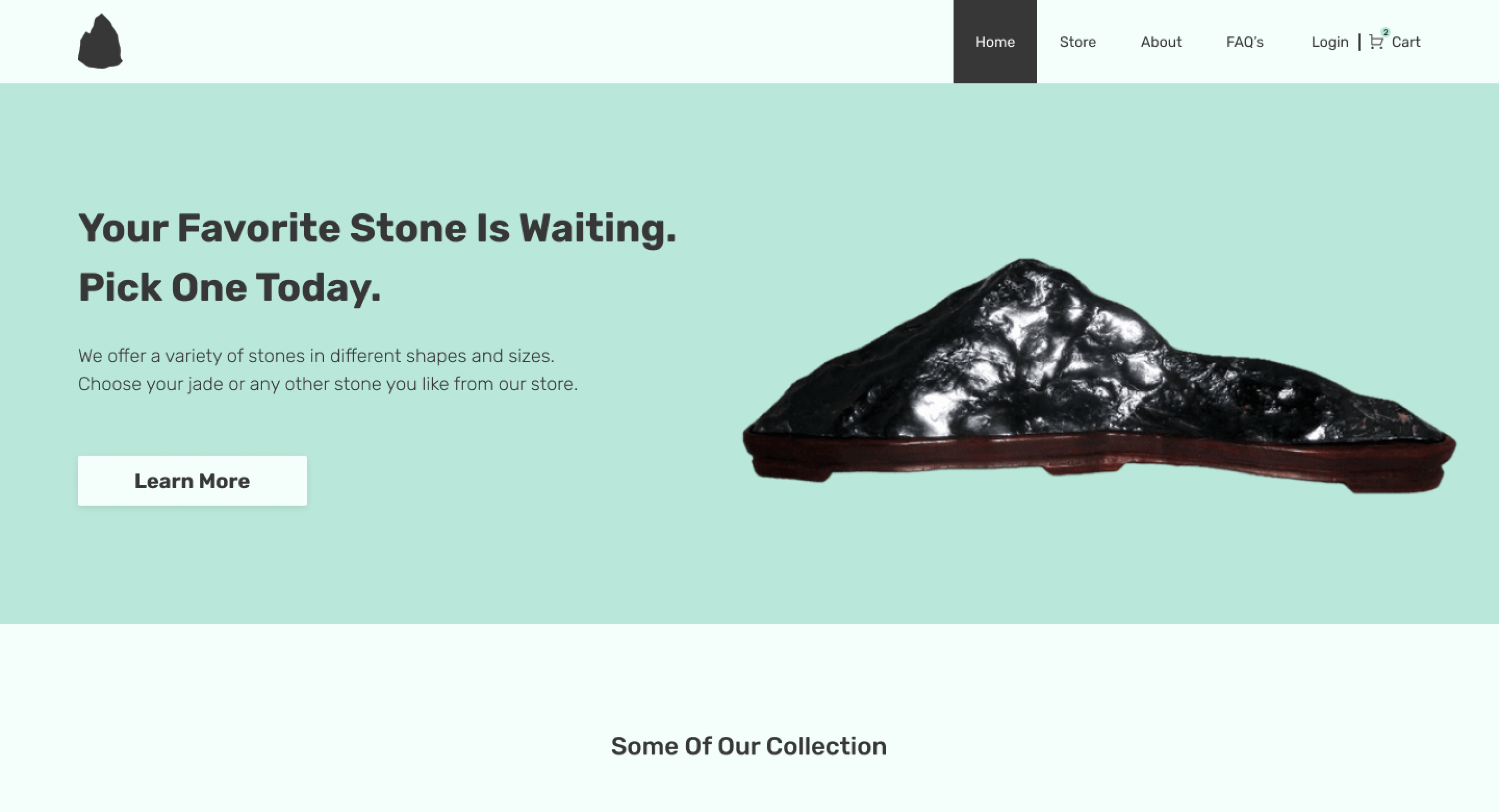This screenshot has width=1499, height=812.
Task: Go to the Store page
Action: [1077, 42]
